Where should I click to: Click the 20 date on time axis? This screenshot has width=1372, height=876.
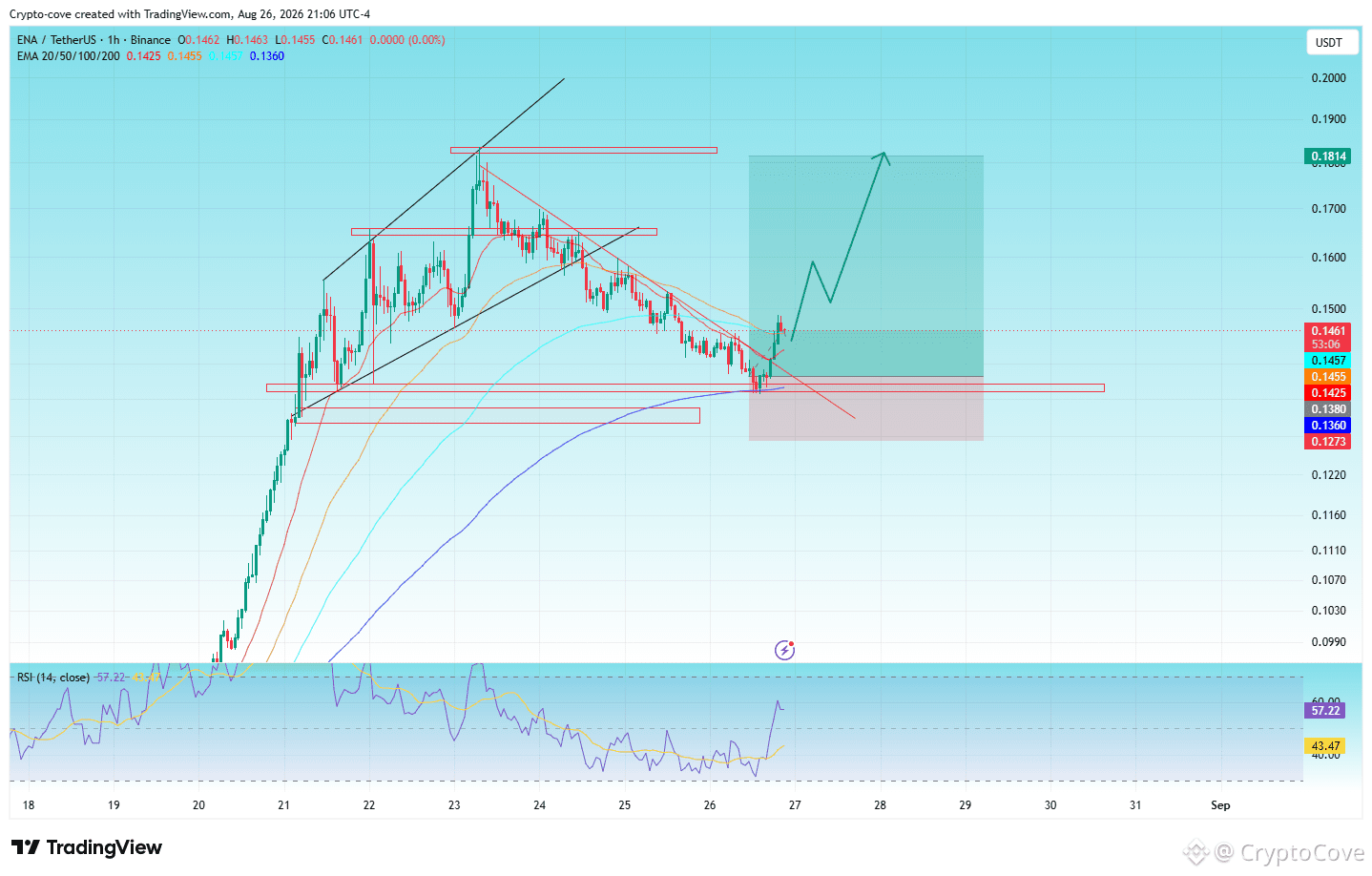tap(198, 805)
